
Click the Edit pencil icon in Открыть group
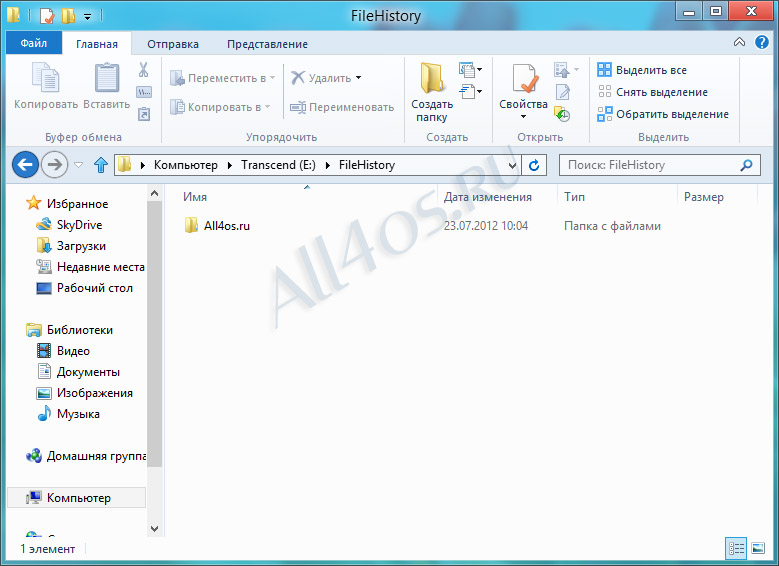click(x=562, y=92)
